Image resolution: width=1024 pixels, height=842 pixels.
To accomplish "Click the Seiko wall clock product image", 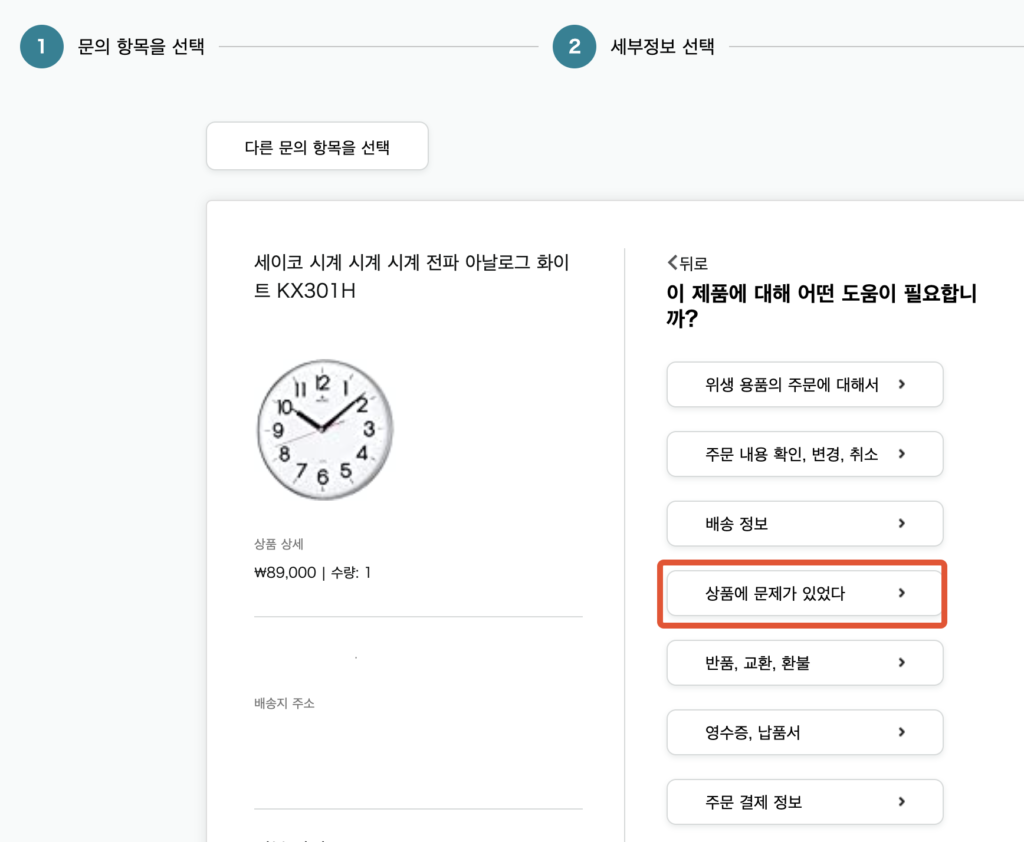I will click(x=325, y=429).
